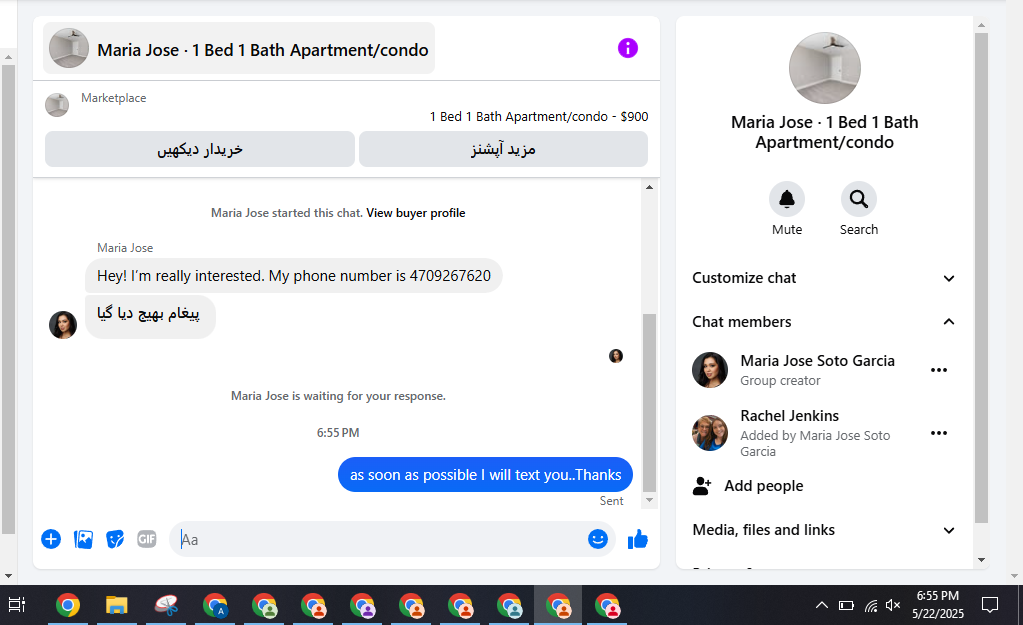This screenshot has width=1023, height=625.
Task: Open the GIF picker
Action: coord(147,539)
